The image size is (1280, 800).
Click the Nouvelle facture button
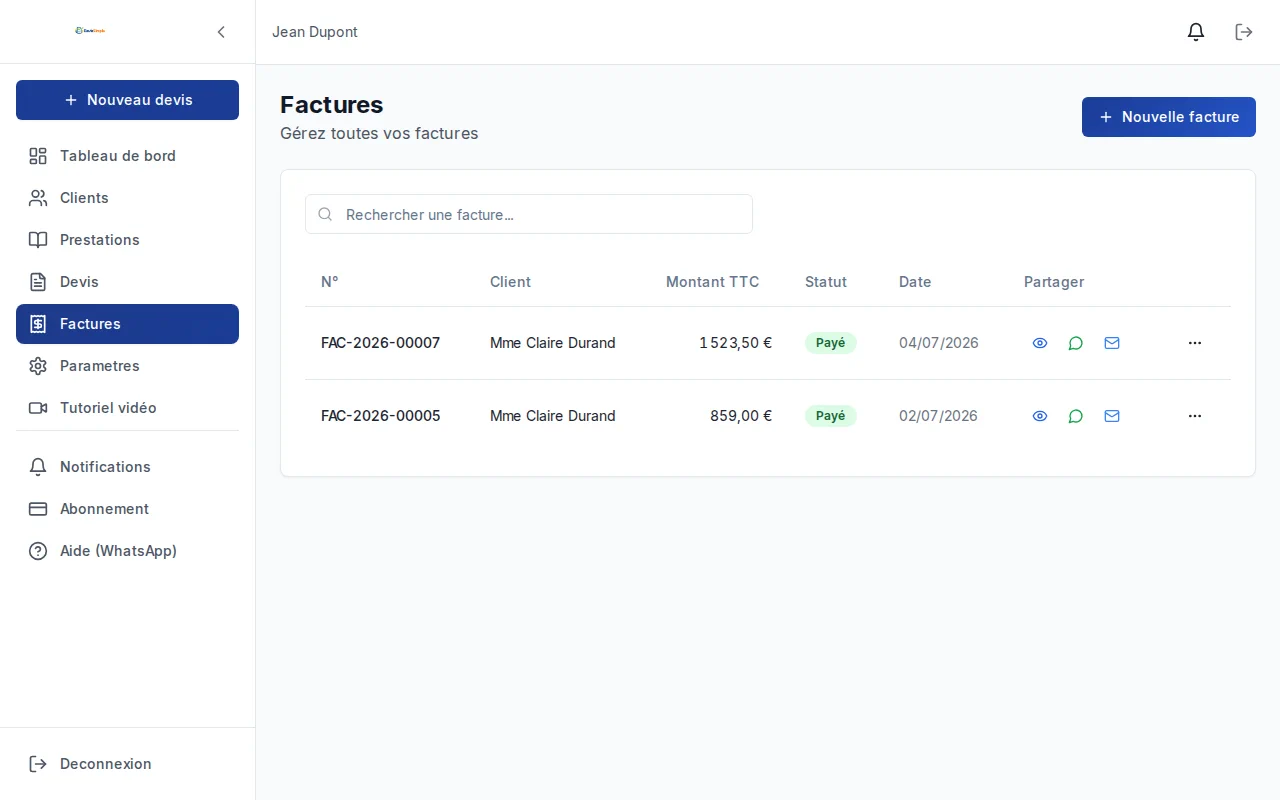pos(1168,117)
